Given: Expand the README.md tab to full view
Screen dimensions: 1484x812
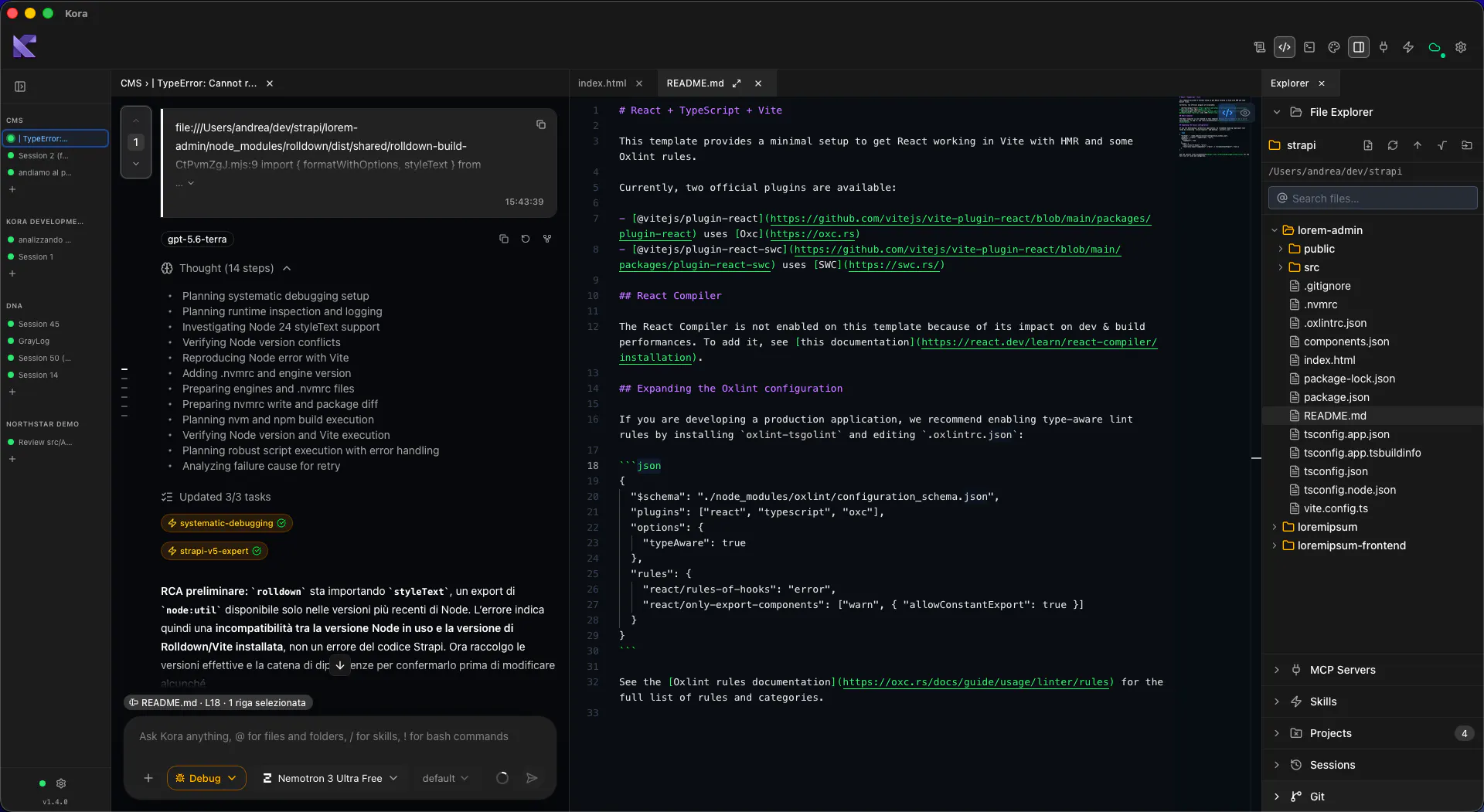Looking at the screenshot, I should [x=737, y=83].
